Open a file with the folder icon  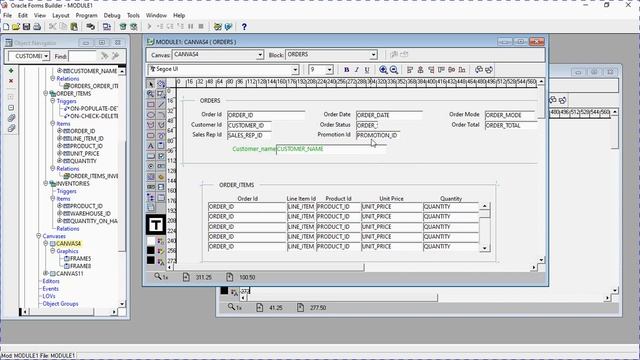coord(16,27)
